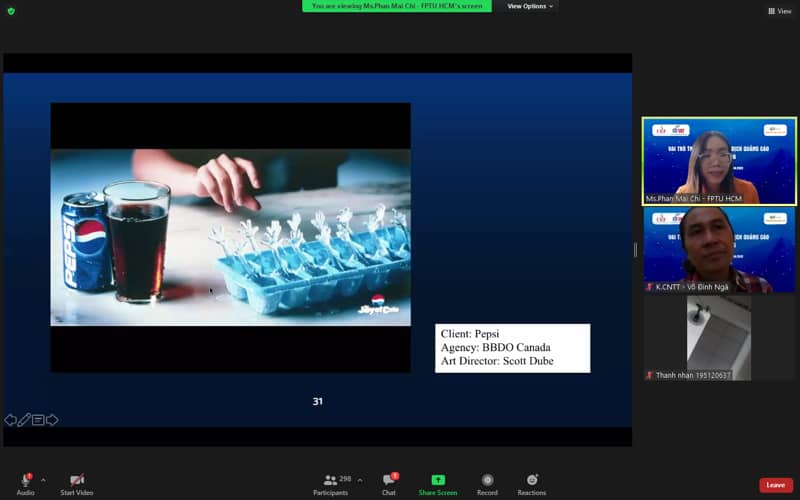Screen dimensions: 800x500
Task: Click the Record button
Action: [x=487, y=484]
